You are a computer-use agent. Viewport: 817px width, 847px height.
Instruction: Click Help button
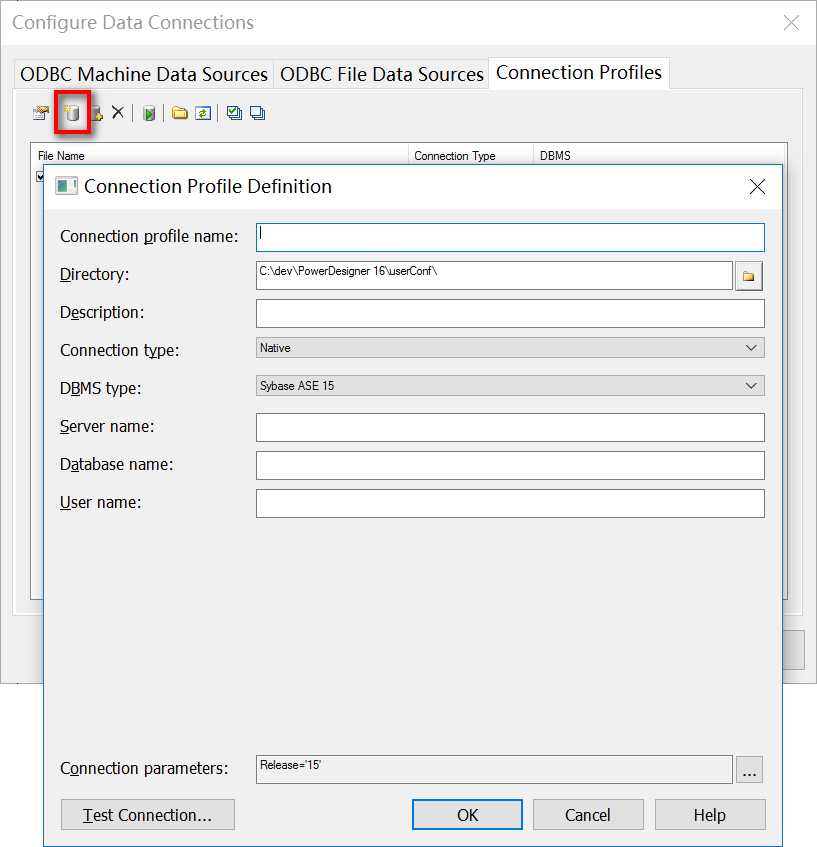point(710,815)
